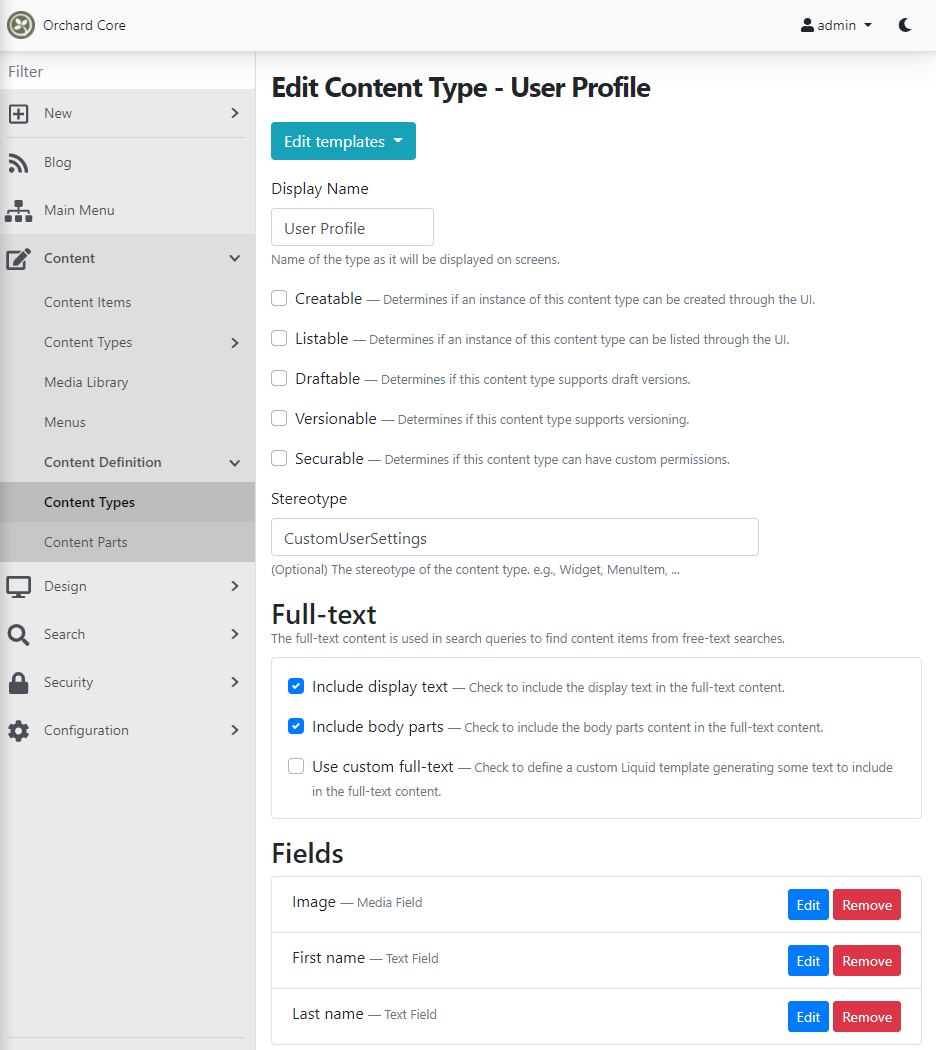Expand the New menu chevron
Screen dimensions: 936x1050
[234, 113]
